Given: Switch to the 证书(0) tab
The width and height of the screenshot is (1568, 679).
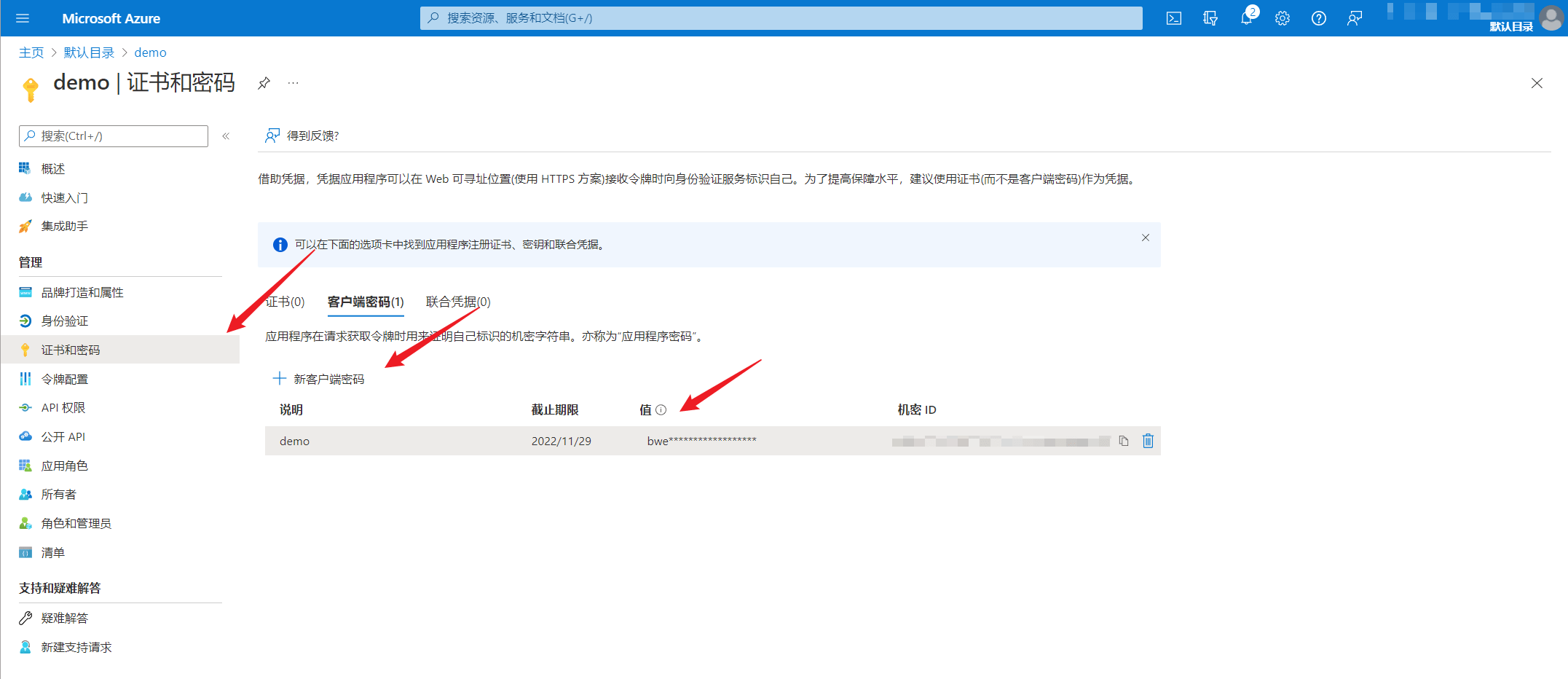Looking at the screenshot, I should (x=285, y=302).
